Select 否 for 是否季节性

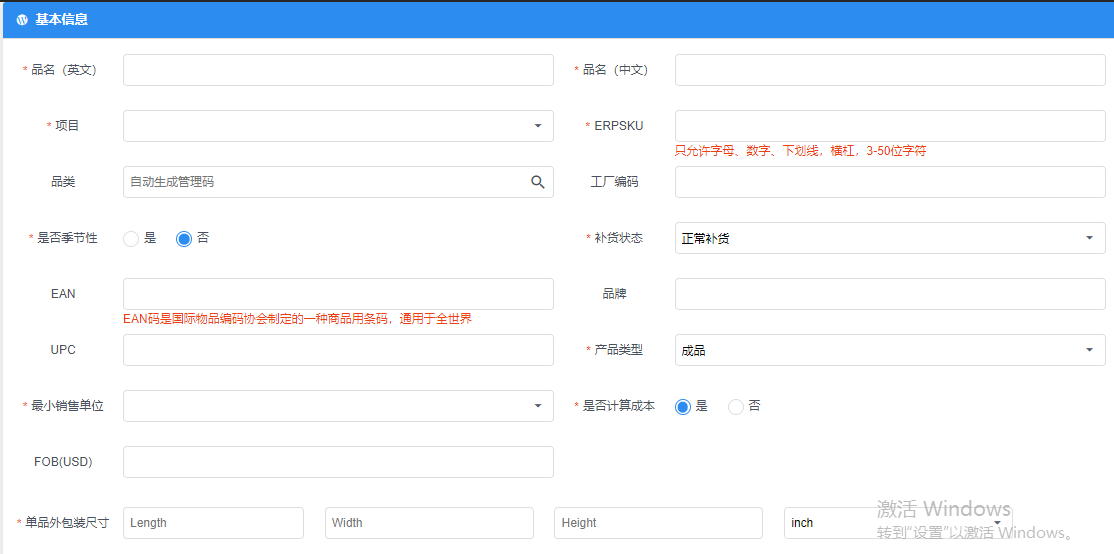(184, 239)
